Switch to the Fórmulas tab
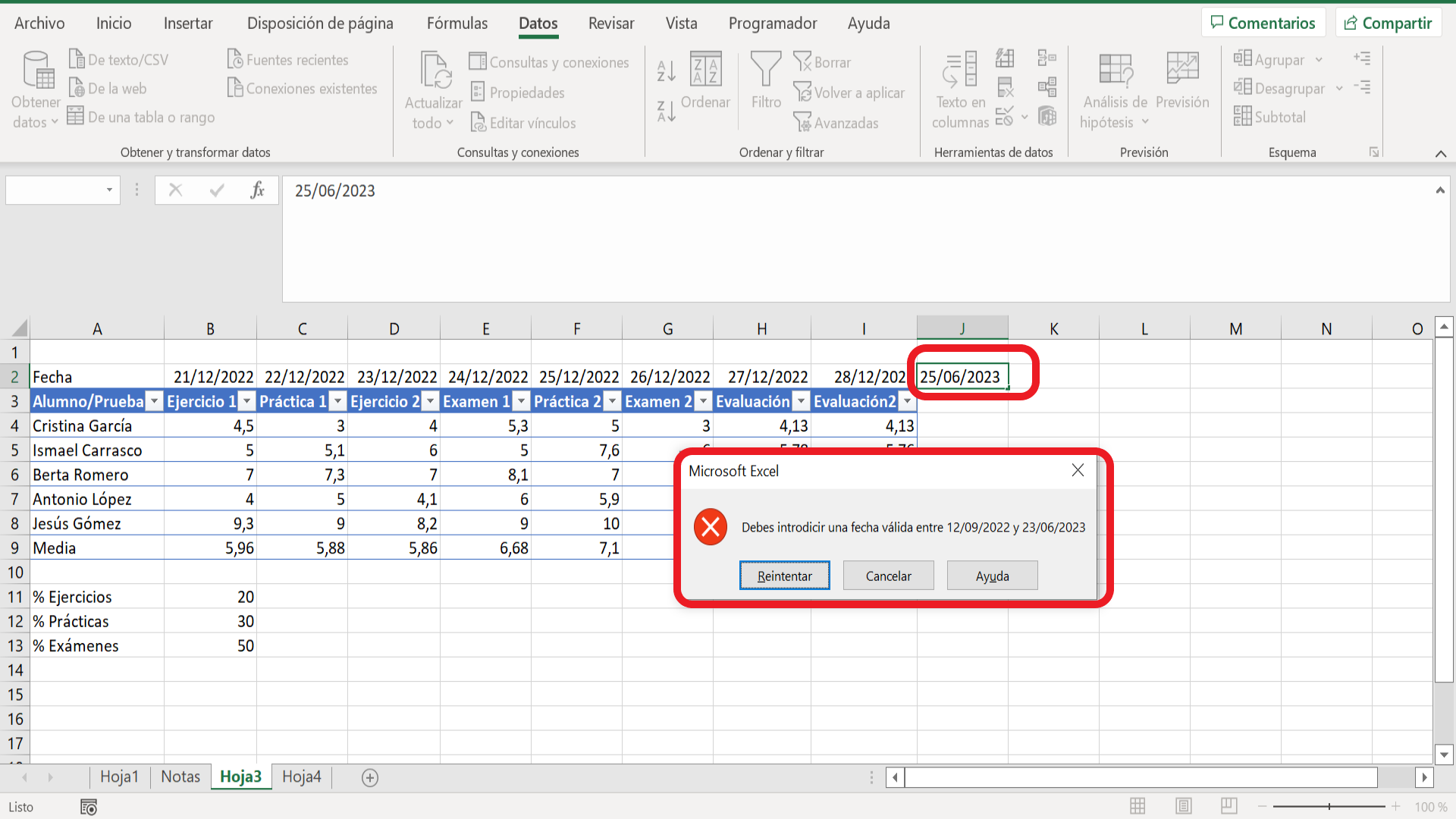Viewport: 1456px width, 819px height. point(457,24)
